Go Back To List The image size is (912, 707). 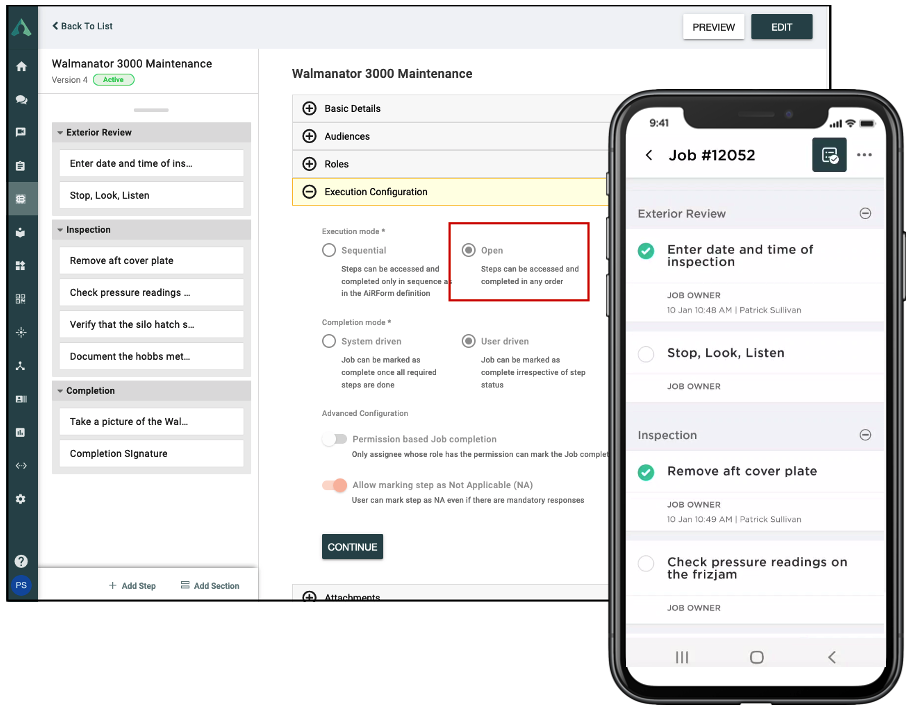coord(82,26)
